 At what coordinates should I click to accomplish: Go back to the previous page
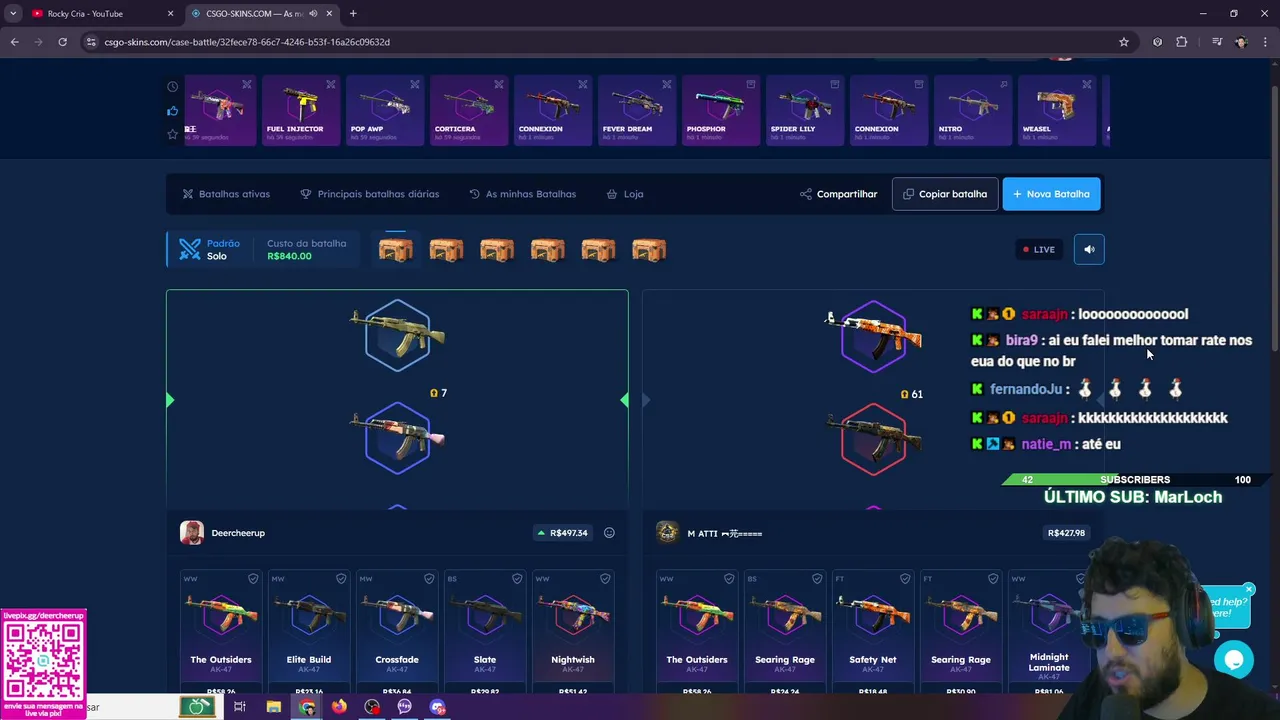click(x=14, y=42)
